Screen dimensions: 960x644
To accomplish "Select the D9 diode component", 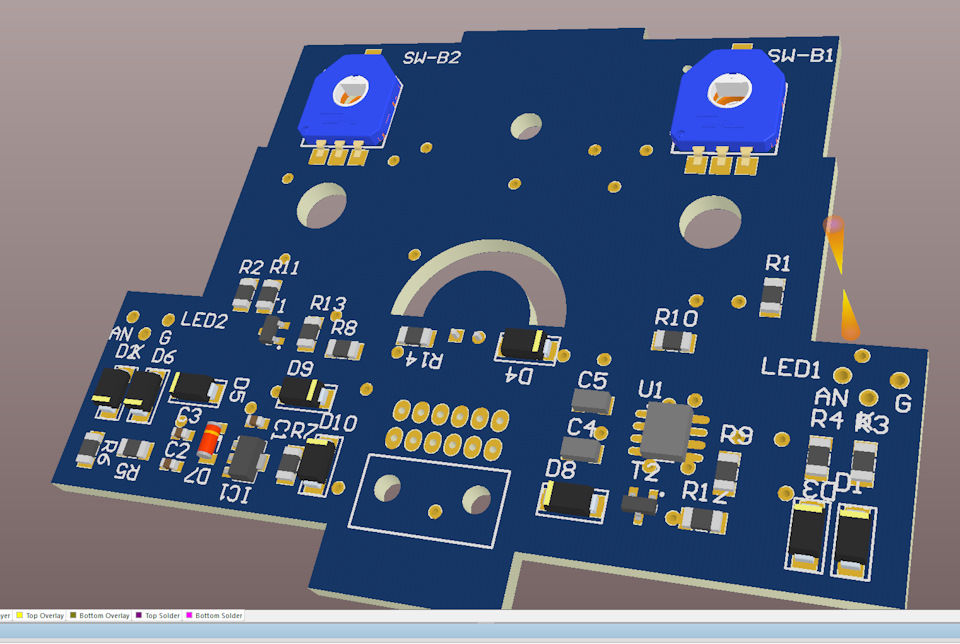I will (x=304, y=394).
